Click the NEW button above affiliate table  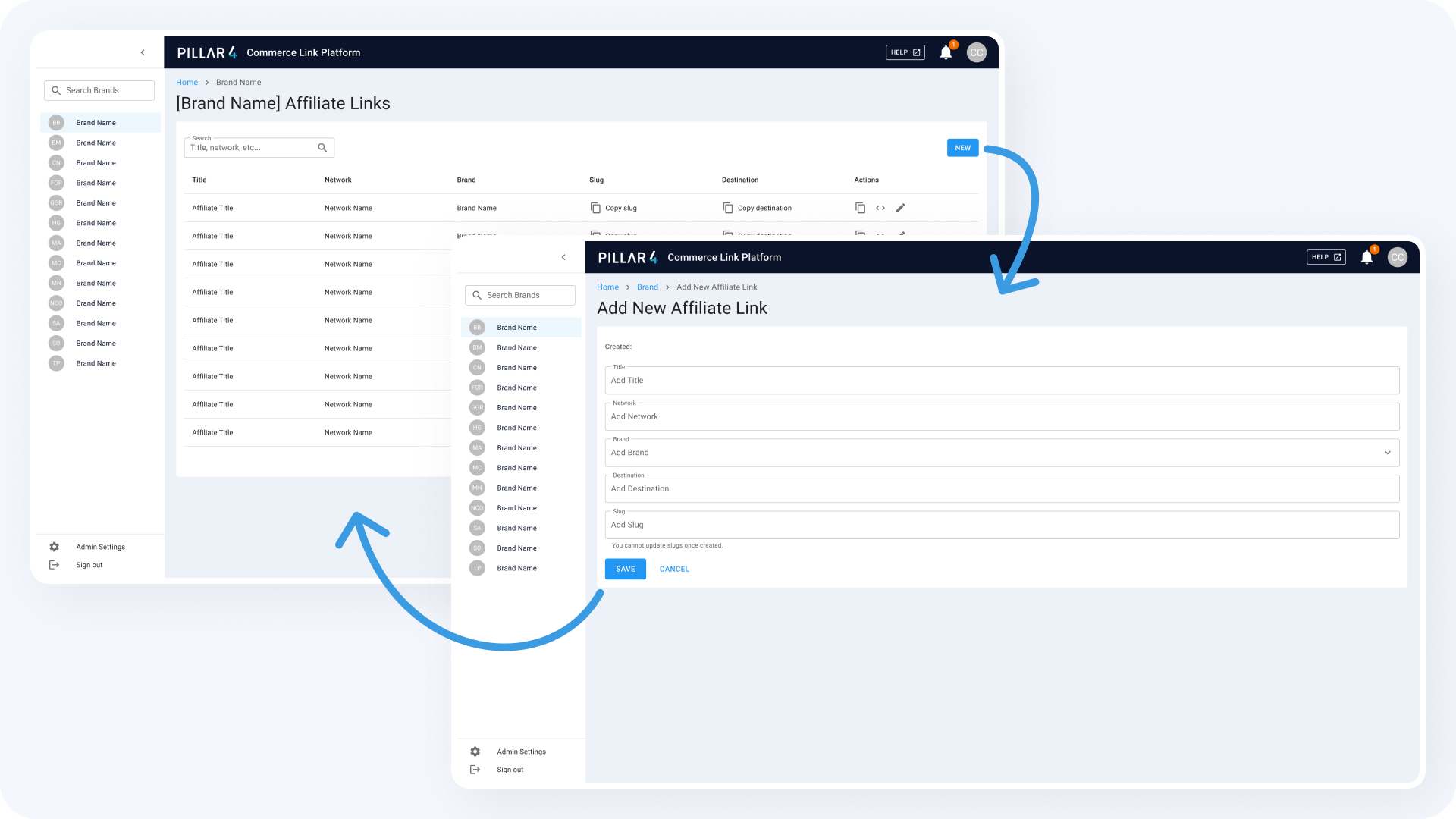click(x=963, y=148)
